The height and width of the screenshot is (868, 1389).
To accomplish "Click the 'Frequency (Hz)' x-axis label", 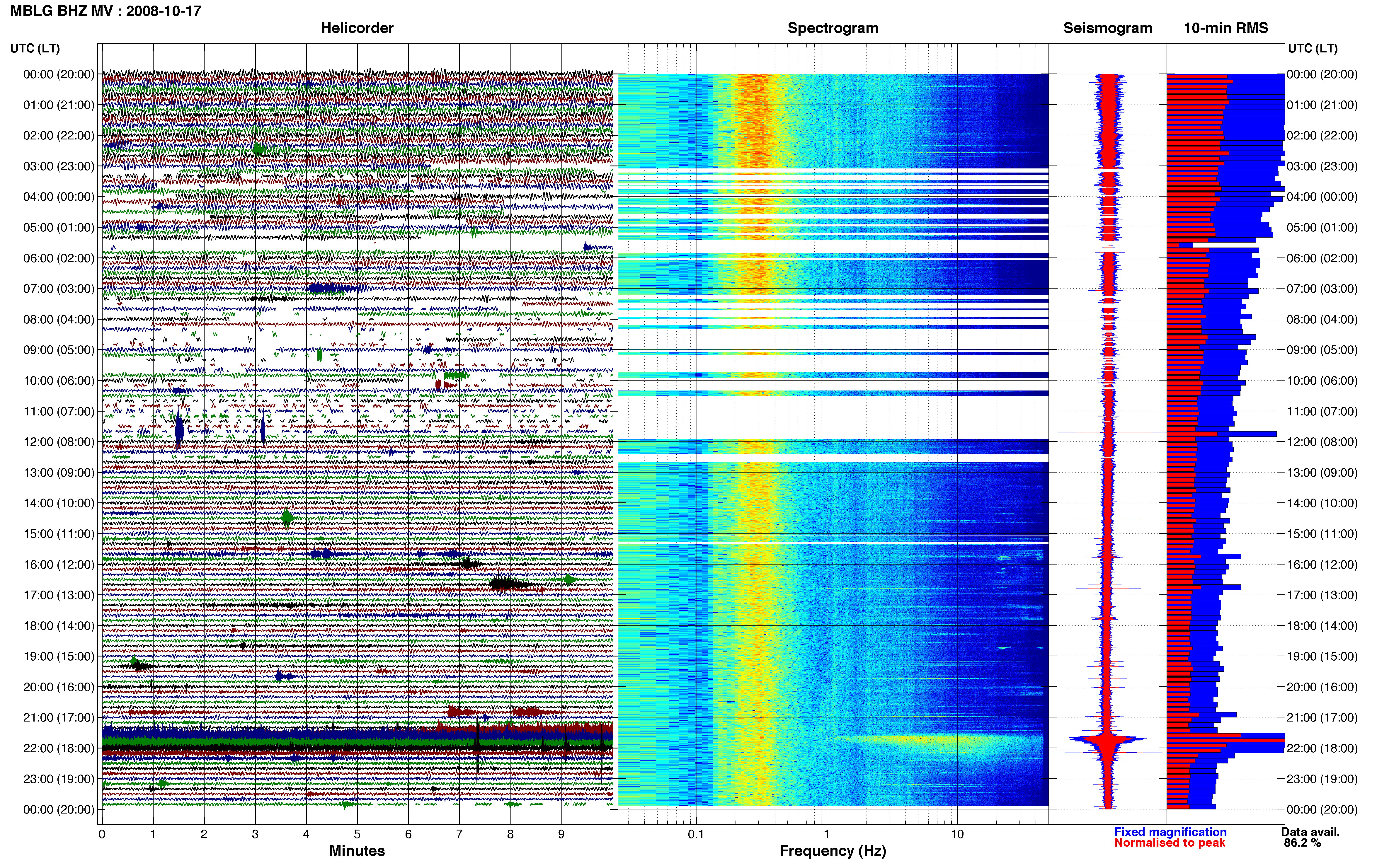I will click(833, 851).
